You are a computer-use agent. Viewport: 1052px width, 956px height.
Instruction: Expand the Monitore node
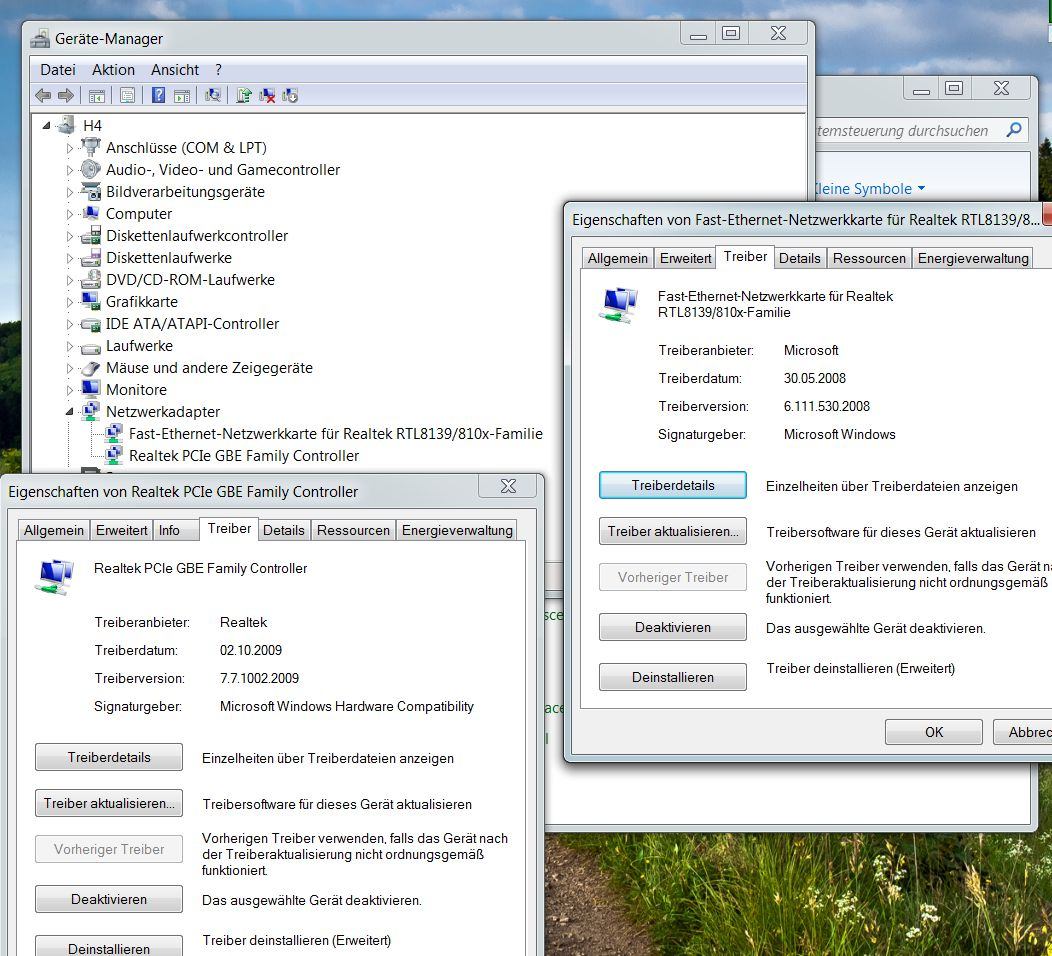pyautogui.click(x=69, y=390)
